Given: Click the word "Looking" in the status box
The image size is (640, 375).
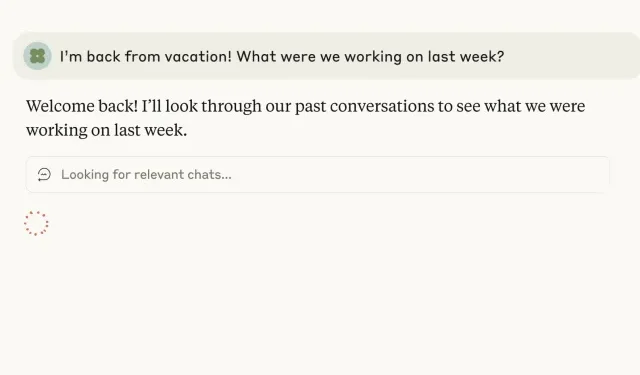Looking at the screenshot, I should pos(85,175).
